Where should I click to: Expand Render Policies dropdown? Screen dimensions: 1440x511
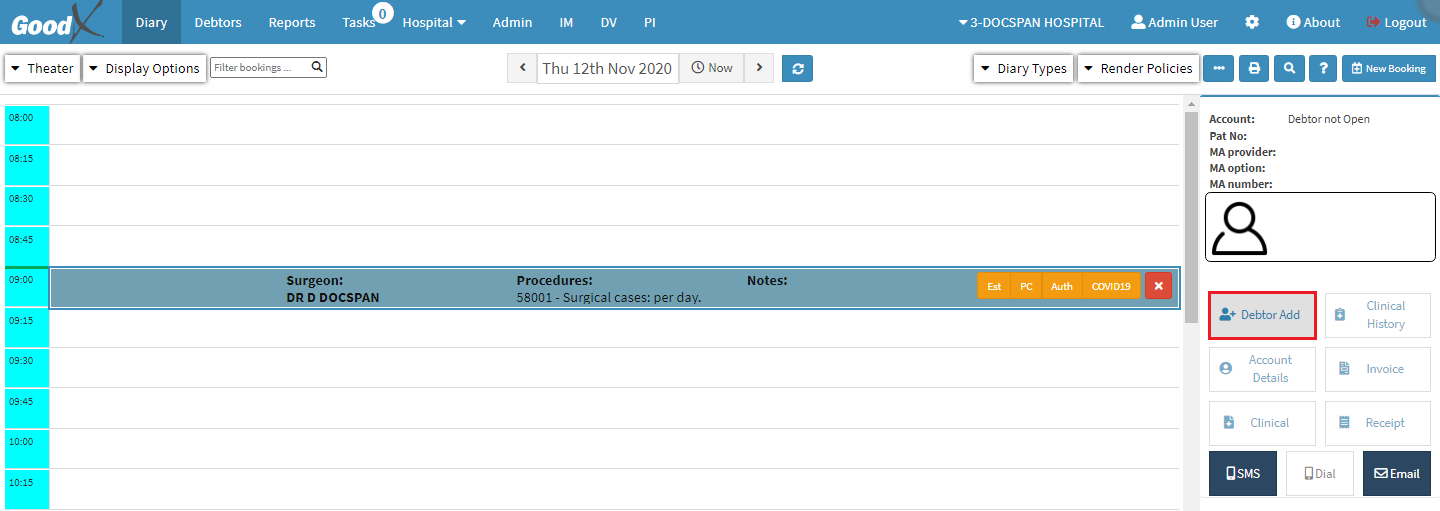tap(1138, 68)
